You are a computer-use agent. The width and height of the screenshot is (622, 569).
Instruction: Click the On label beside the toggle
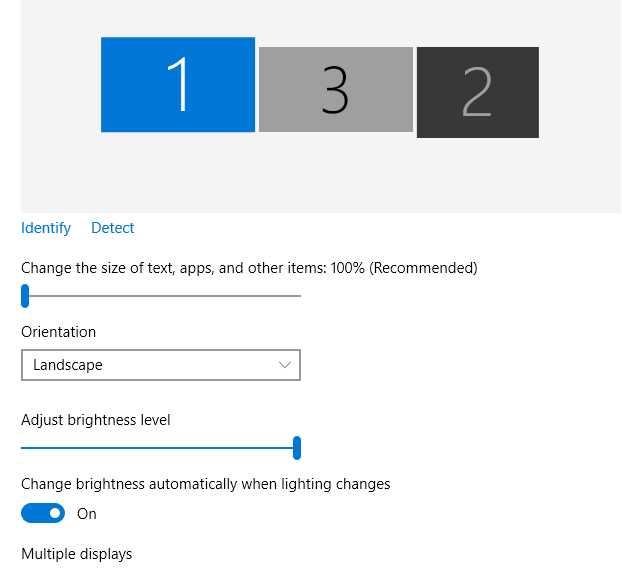[x=86, y=514]
